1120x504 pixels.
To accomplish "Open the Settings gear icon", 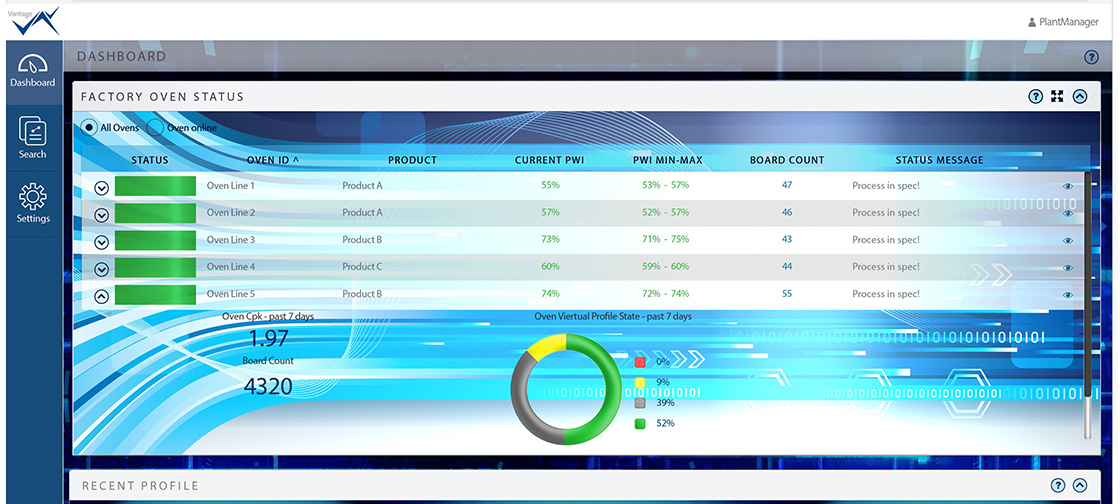I will point(33,201).
